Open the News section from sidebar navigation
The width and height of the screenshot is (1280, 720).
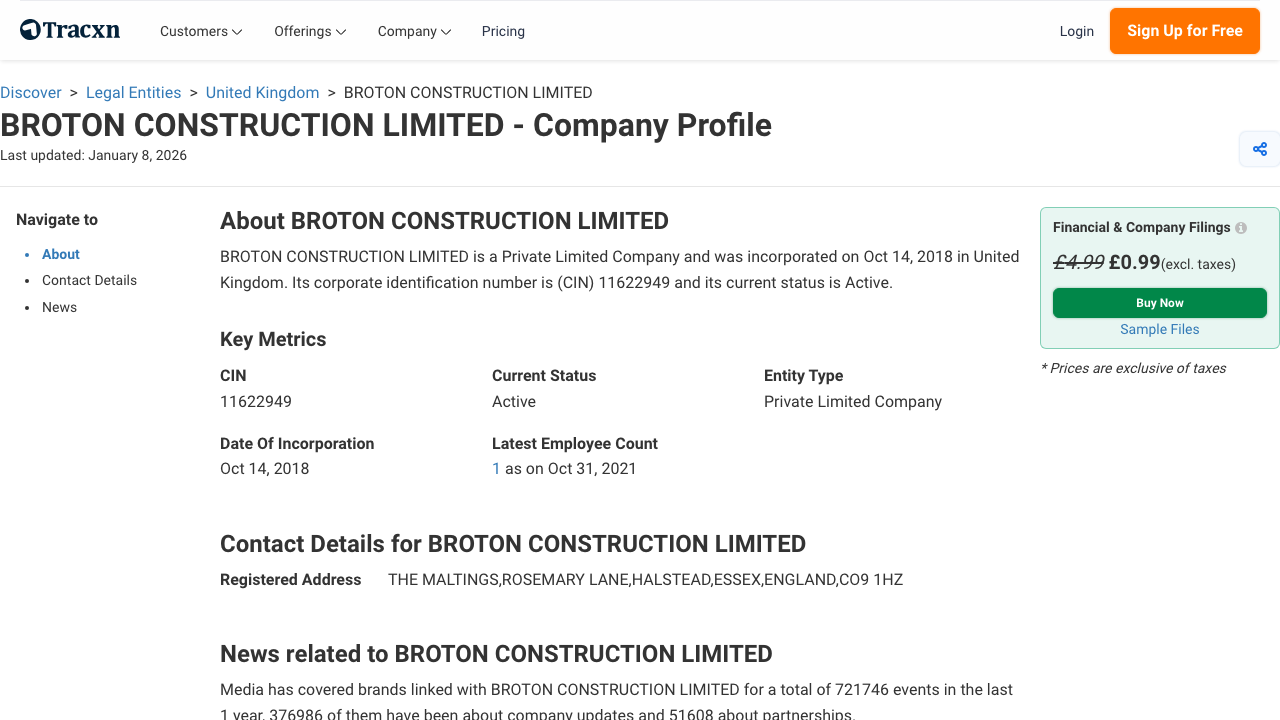coord(59,307)
